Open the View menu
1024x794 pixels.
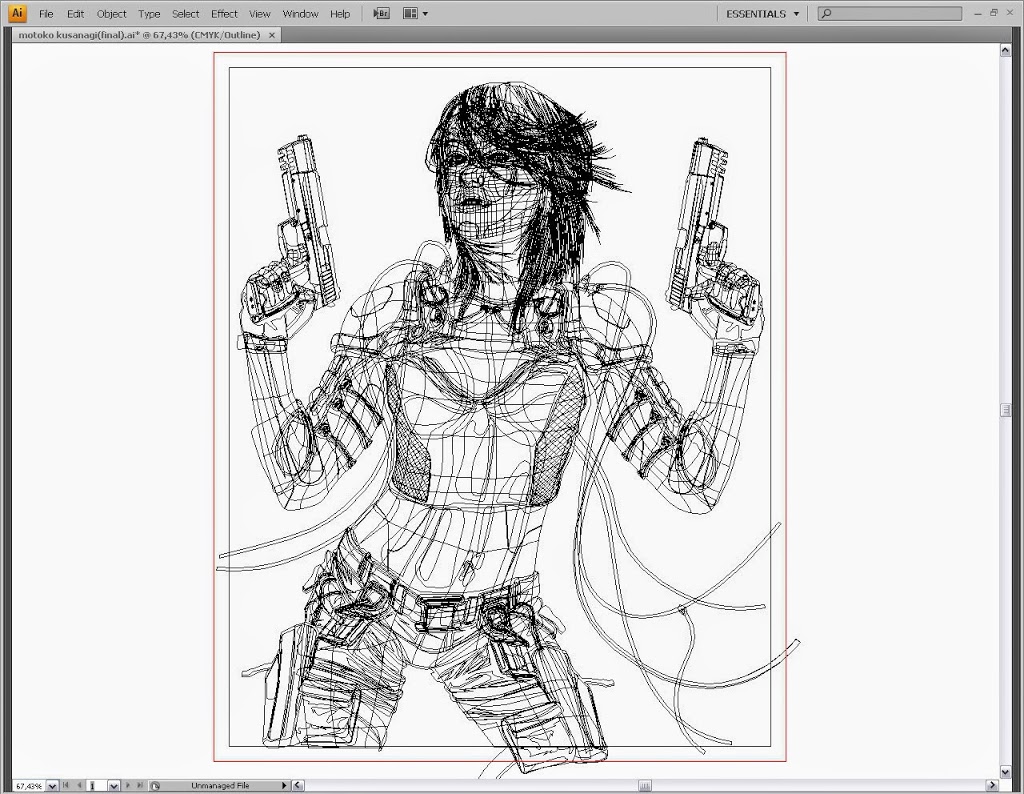(x=260, y=13)
